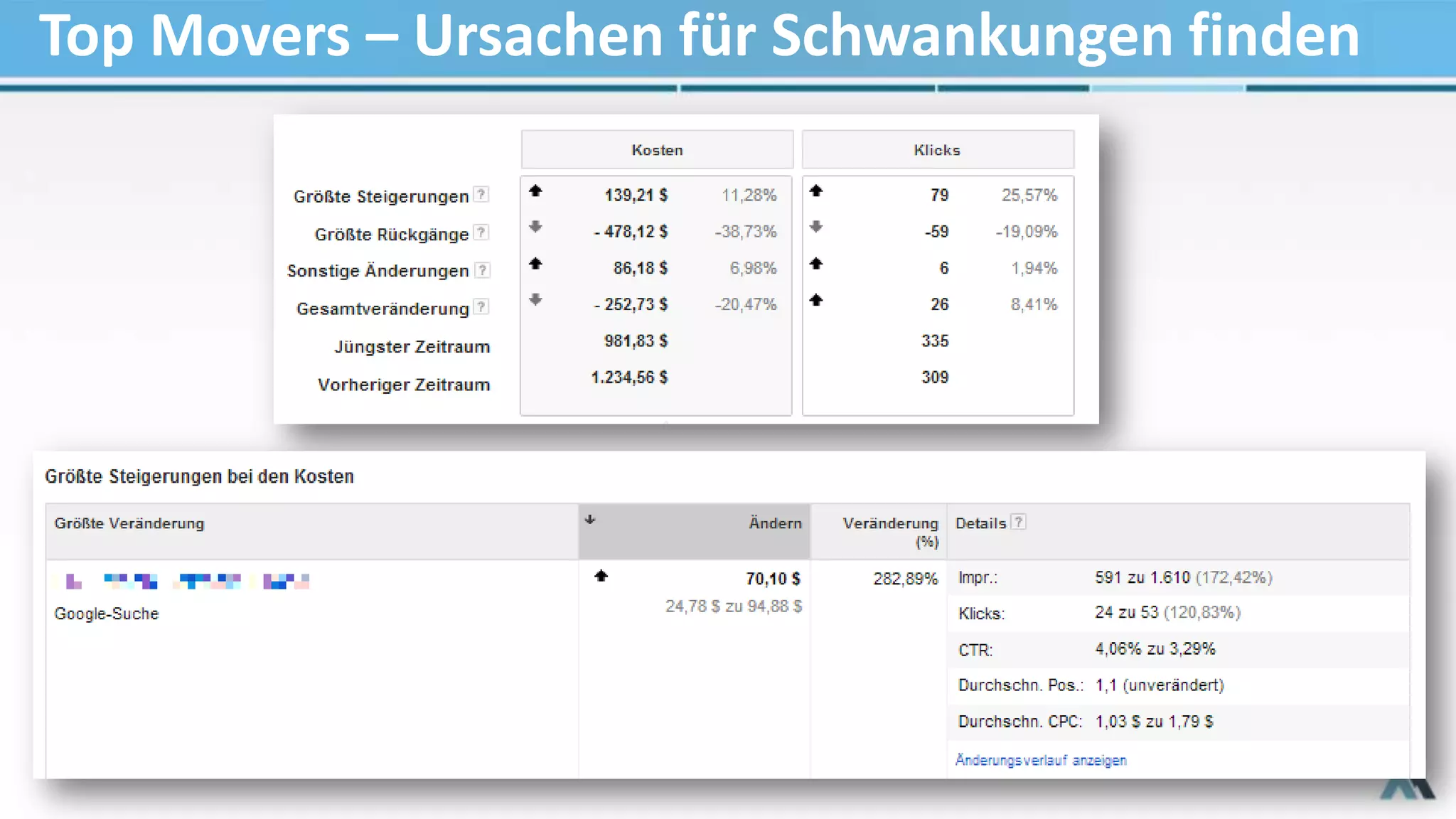
Task: Click the logo in the slide corner
Action: [1408, 789]
